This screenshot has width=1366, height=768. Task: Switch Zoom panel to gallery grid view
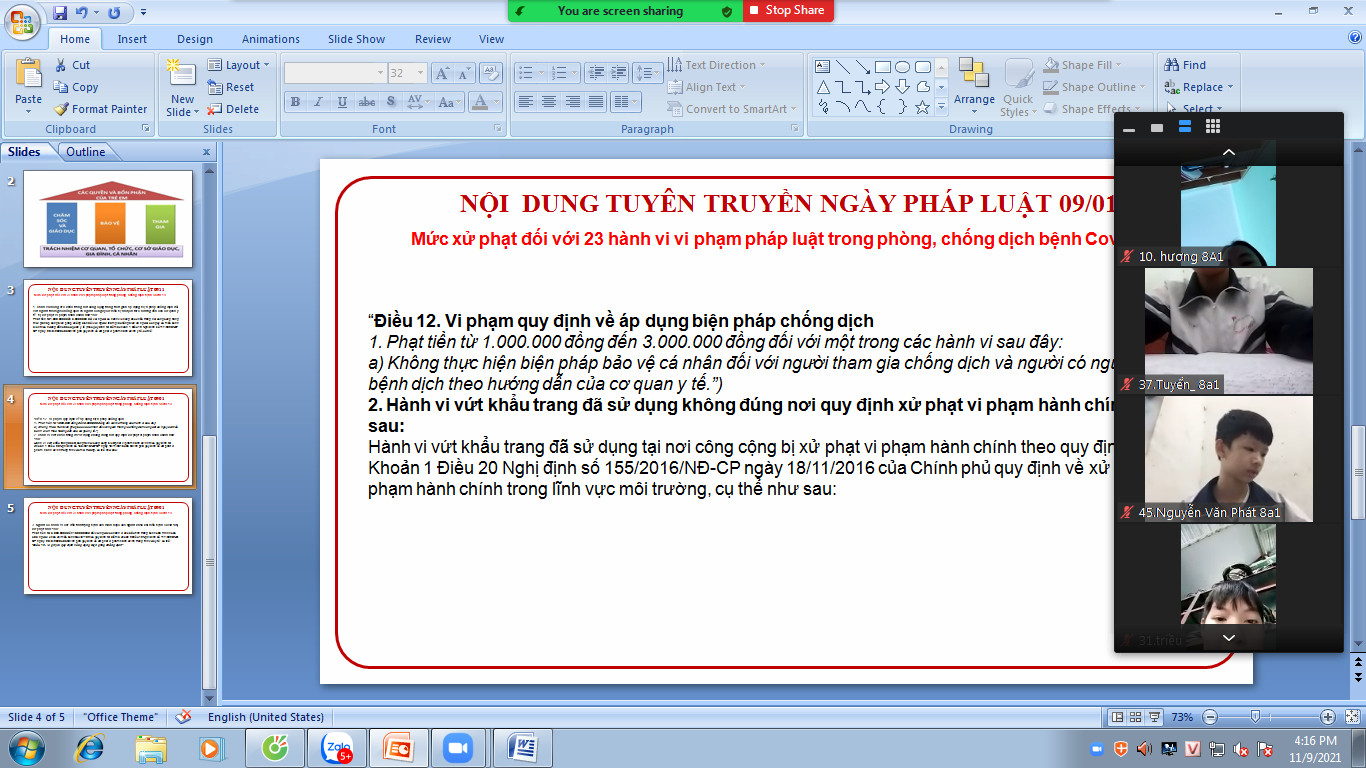point(1213,127)
